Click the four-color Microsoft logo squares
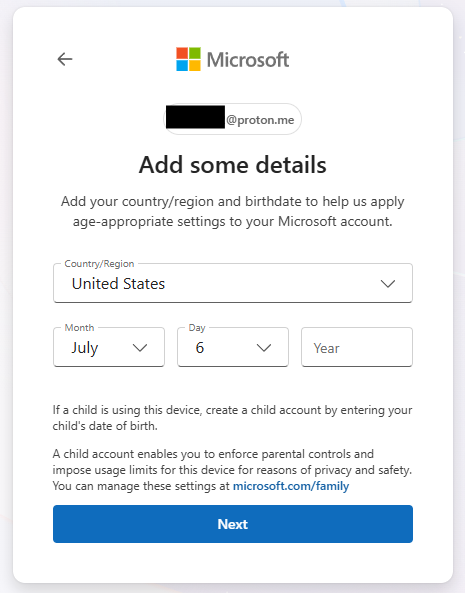 pyautogui.click(x=188, y=59)
